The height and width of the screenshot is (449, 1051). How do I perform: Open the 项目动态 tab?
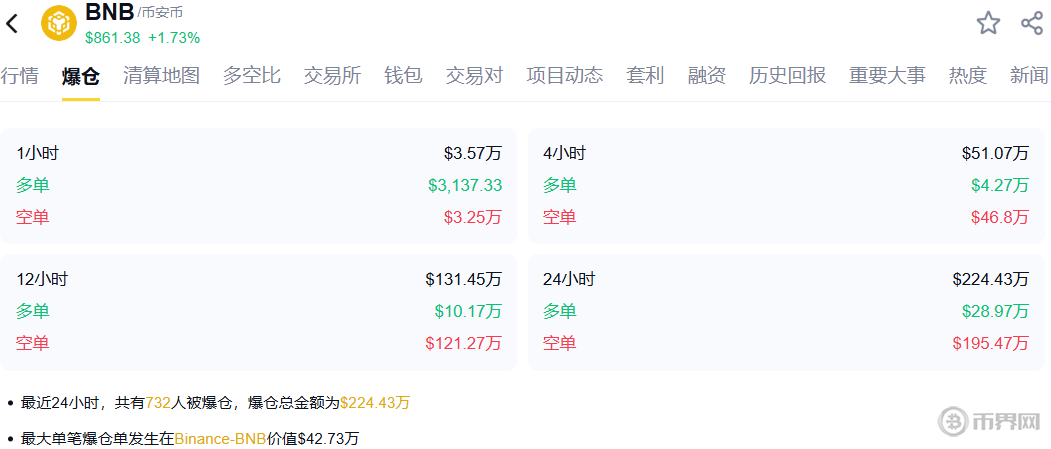565,75
